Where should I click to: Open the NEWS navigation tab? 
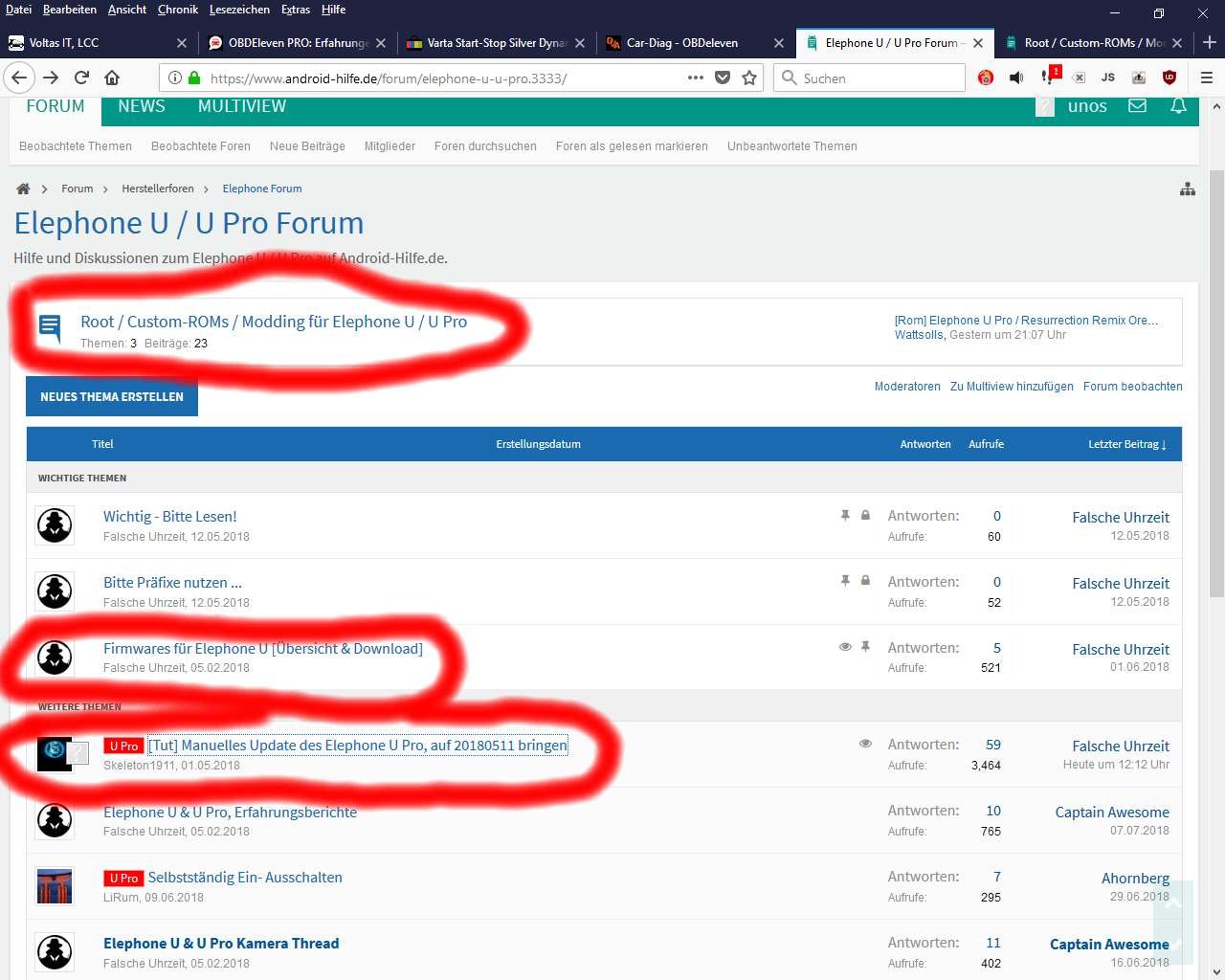[x=142, y=106]
